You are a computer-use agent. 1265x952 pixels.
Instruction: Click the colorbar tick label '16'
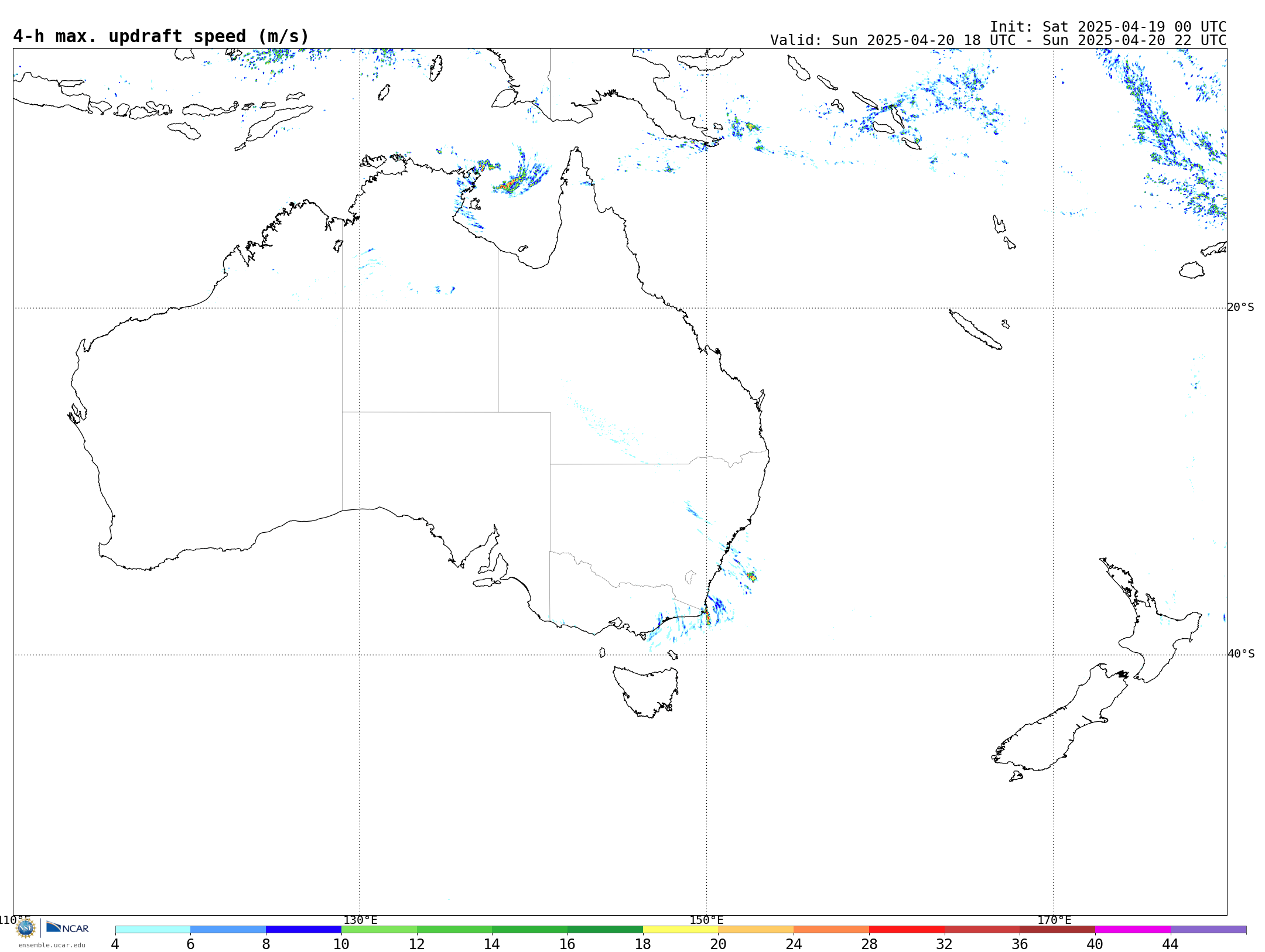[x=567, y=944]
